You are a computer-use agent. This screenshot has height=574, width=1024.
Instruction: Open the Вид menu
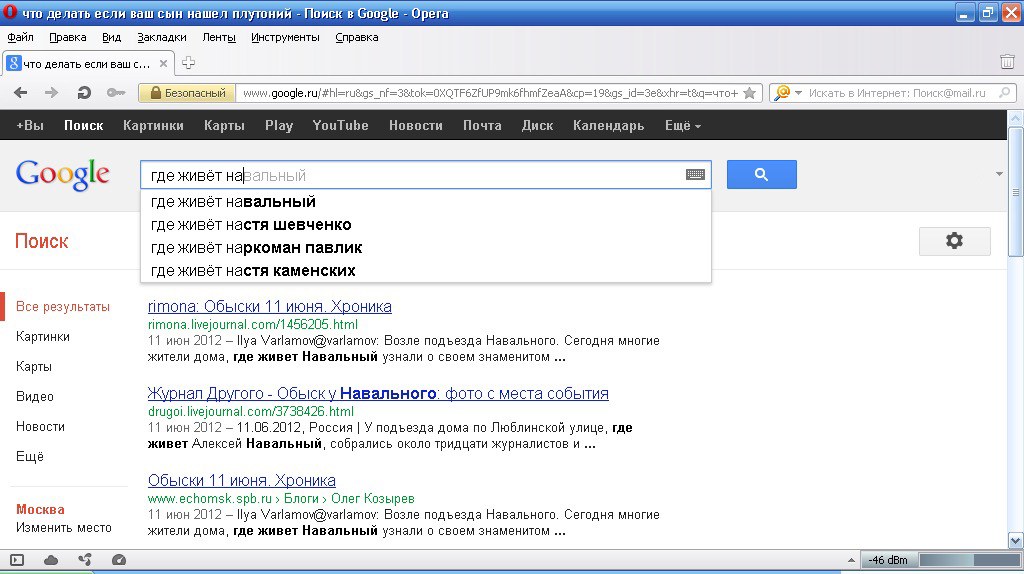[112, 37]
